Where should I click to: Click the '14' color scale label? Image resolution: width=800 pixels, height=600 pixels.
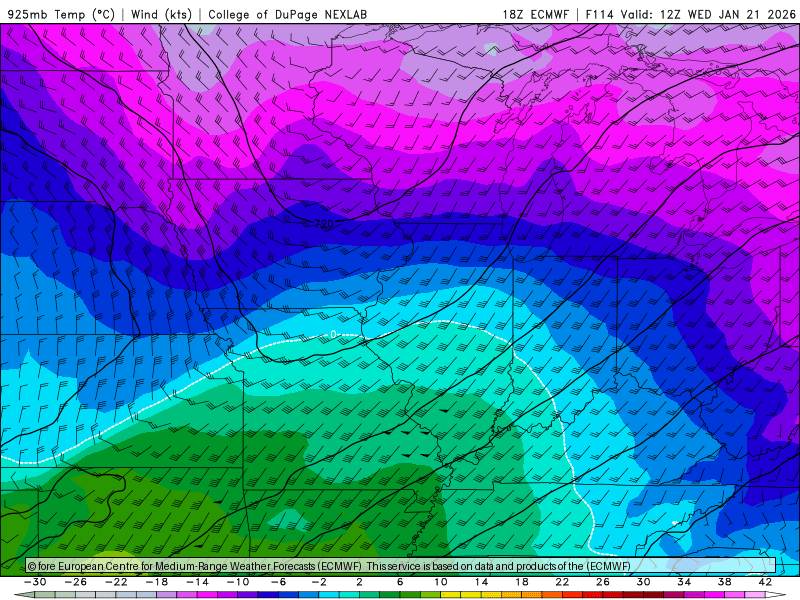[481, 582]
